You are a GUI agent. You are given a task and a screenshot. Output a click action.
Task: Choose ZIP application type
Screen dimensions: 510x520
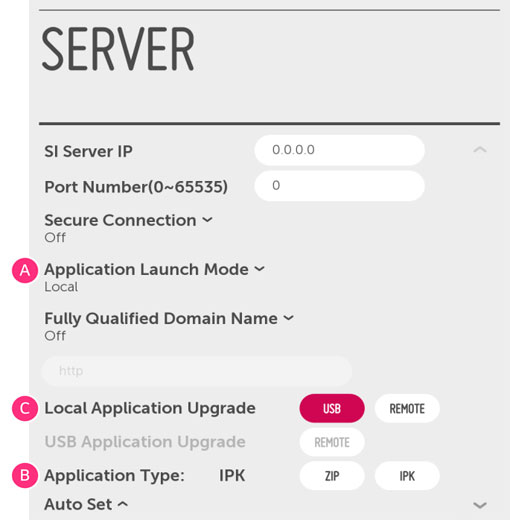pos(332,476)
